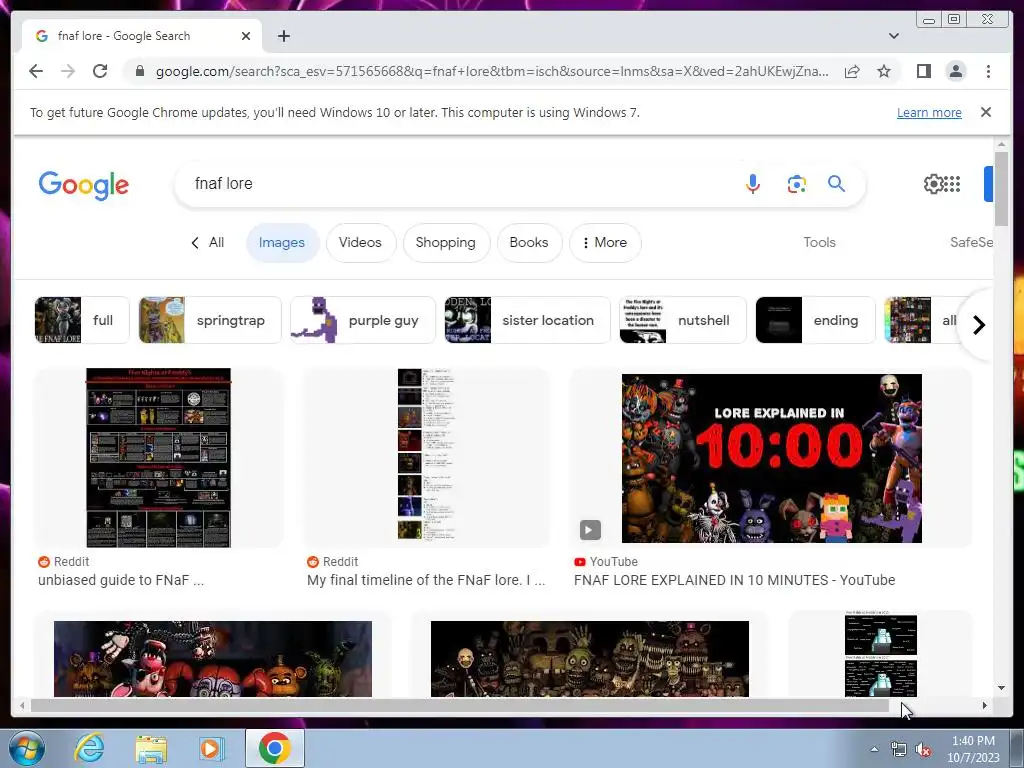
Task: Show hidden tray icons arrow
Action: point(874,749)
